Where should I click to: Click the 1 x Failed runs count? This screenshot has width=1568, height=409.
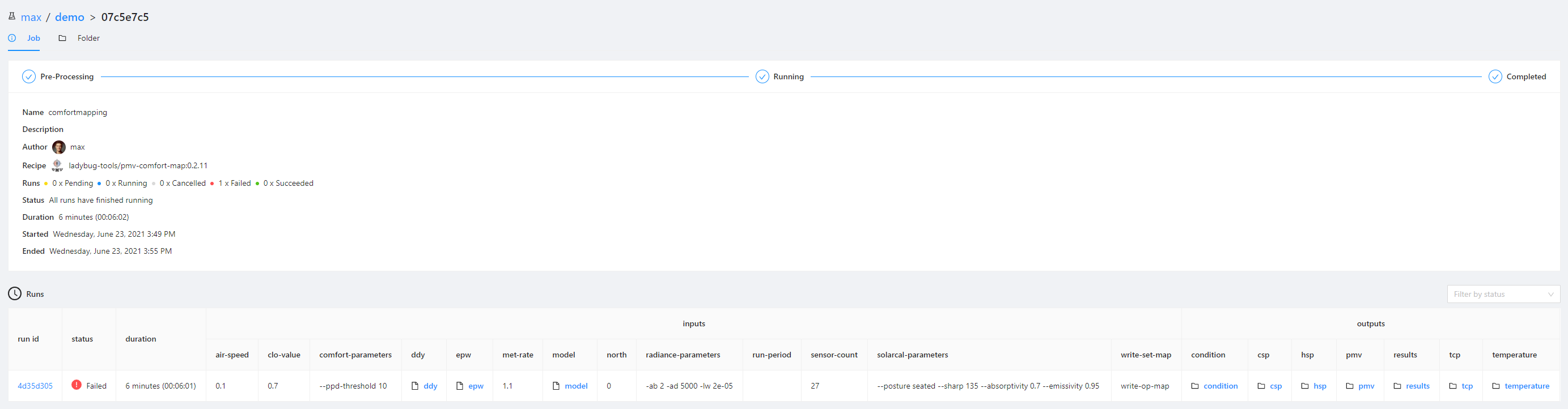[x=234, y=183]
